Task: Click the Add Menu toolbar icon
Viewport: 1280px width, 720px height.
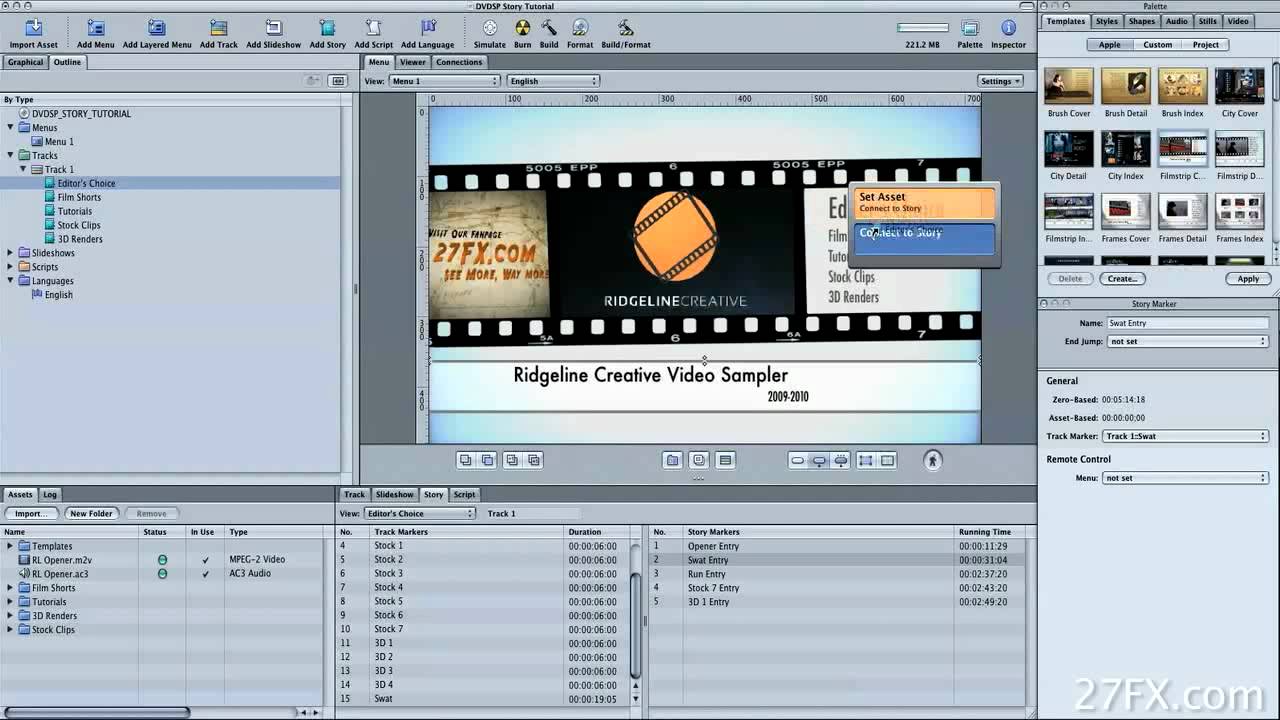Action: pyautogui.click(x=96, y=28)
